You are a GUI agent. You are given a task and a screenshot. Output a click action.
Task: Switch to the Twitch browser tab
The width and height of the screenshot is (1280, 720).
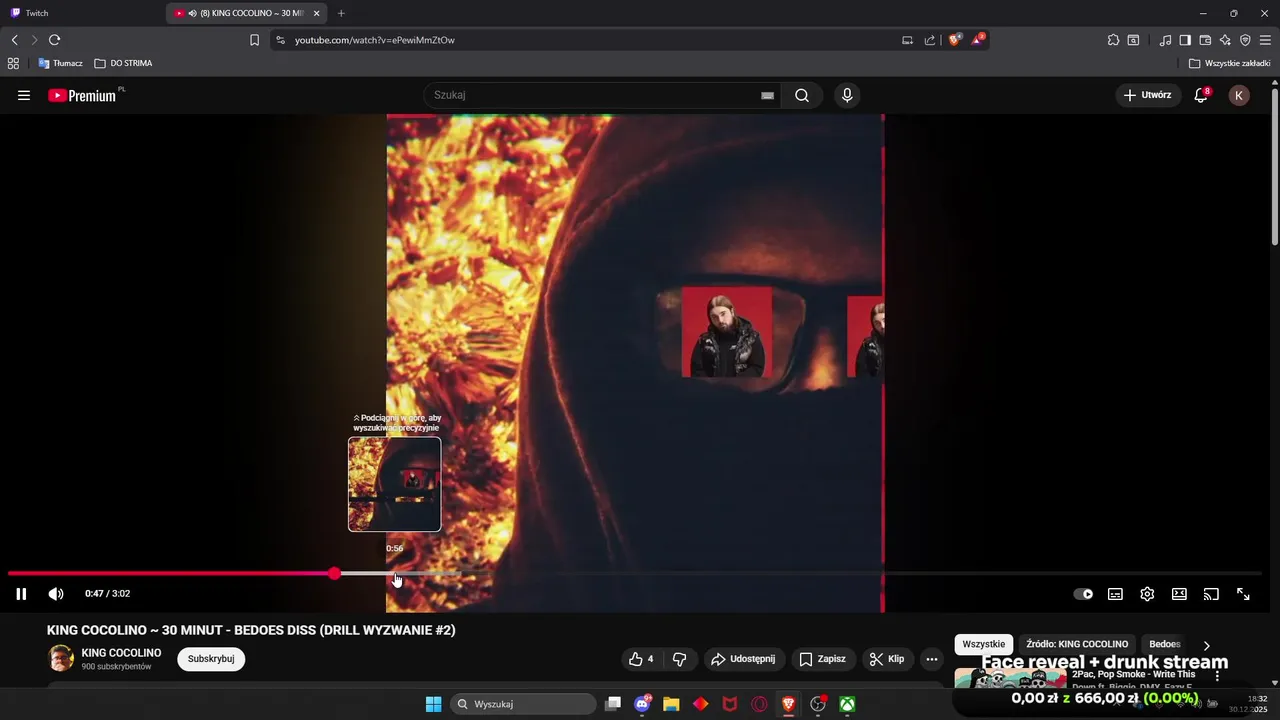click(x=82, y=13)
